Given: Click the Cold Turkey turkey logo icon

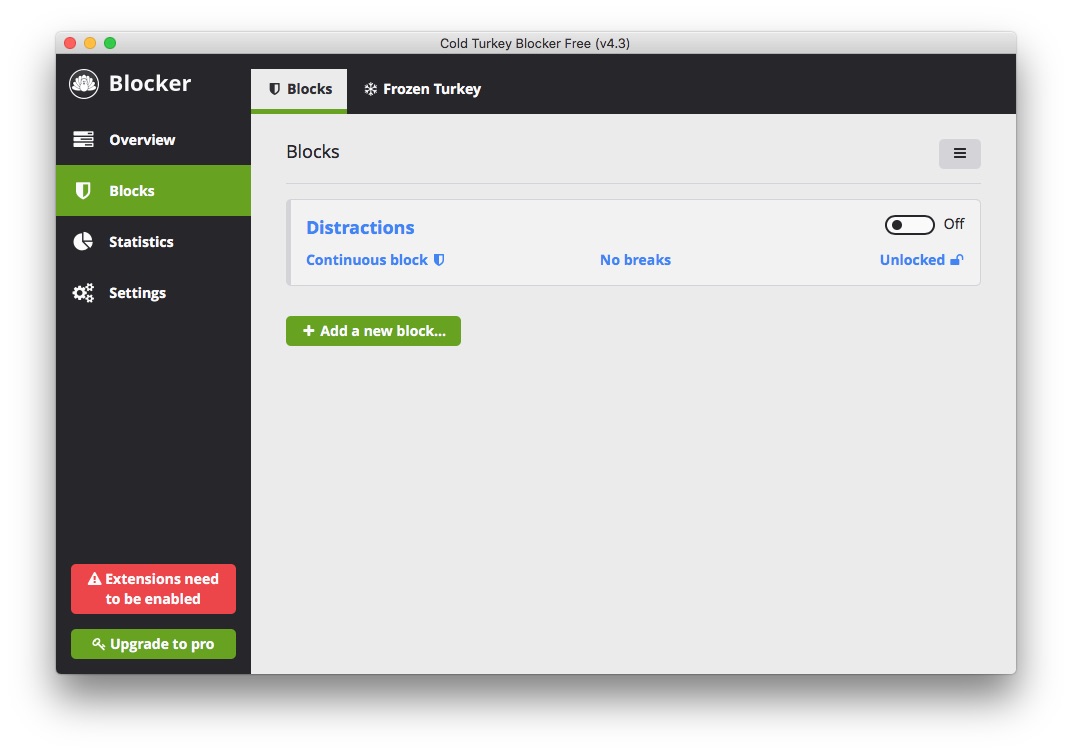Looking at the screenshot, I should [x=84, y=84].
